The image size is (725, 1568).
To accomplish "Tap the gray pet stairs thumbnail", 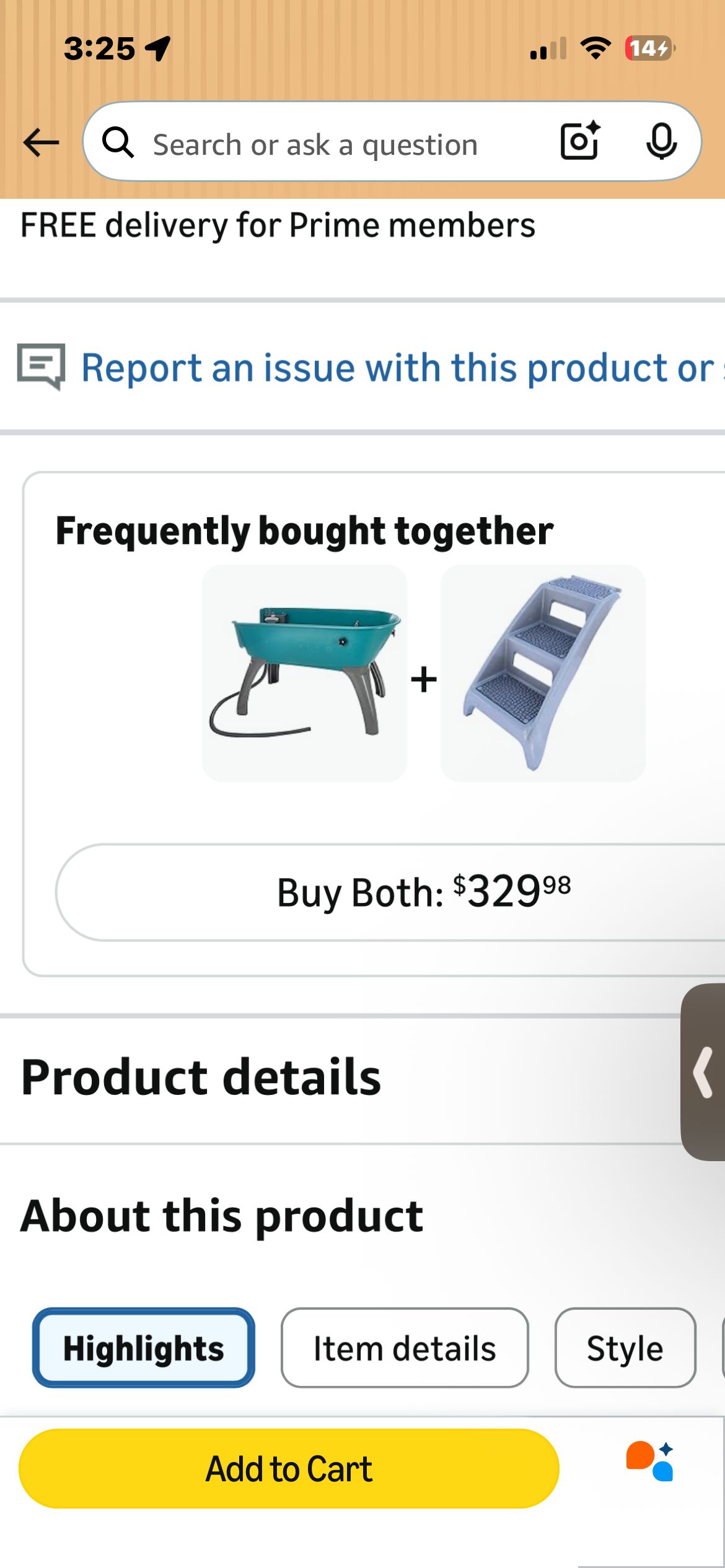I will pyautogui.click(x=543, y=673).
